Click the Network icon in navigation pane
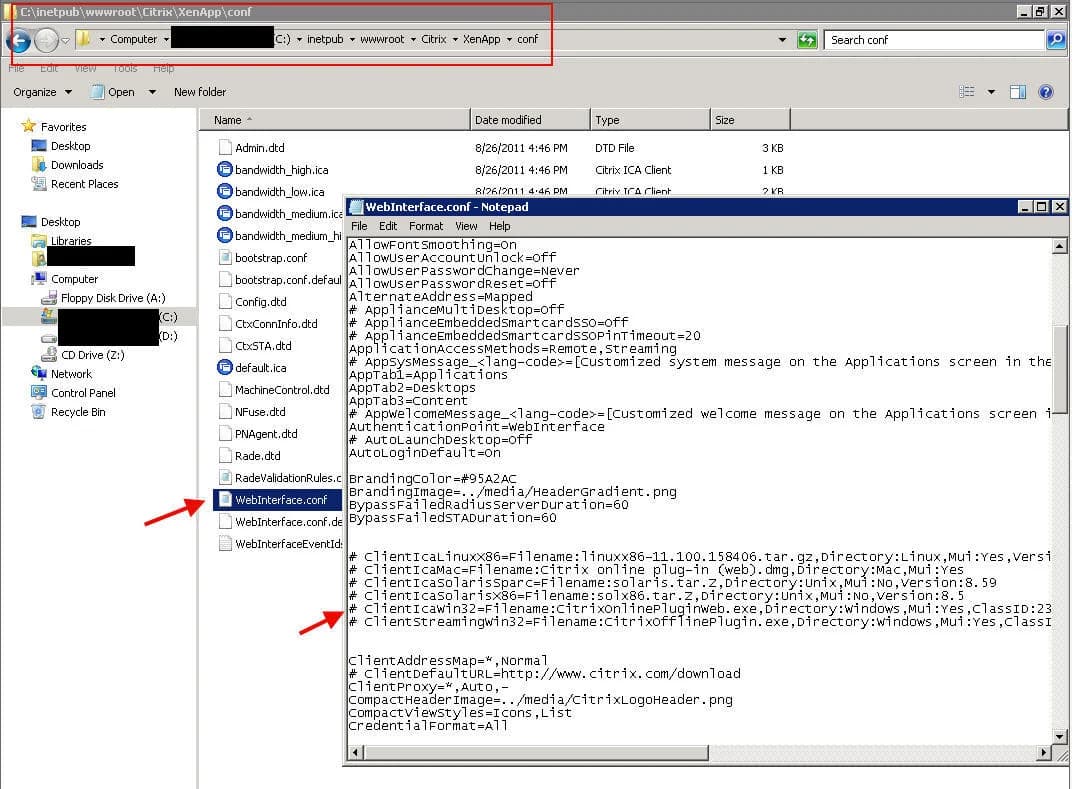Viewport: 1072px width, 789px height. click(x=39, y=373)
